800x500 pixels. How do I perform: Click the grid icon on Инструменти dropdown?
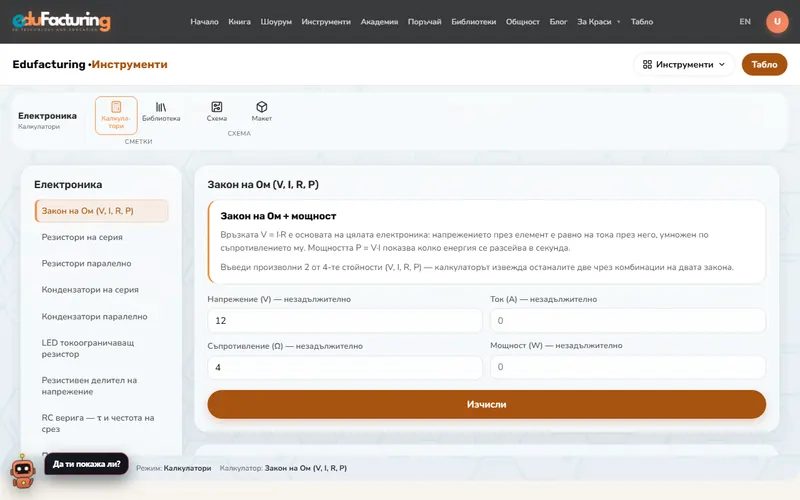tap(647, 64)
